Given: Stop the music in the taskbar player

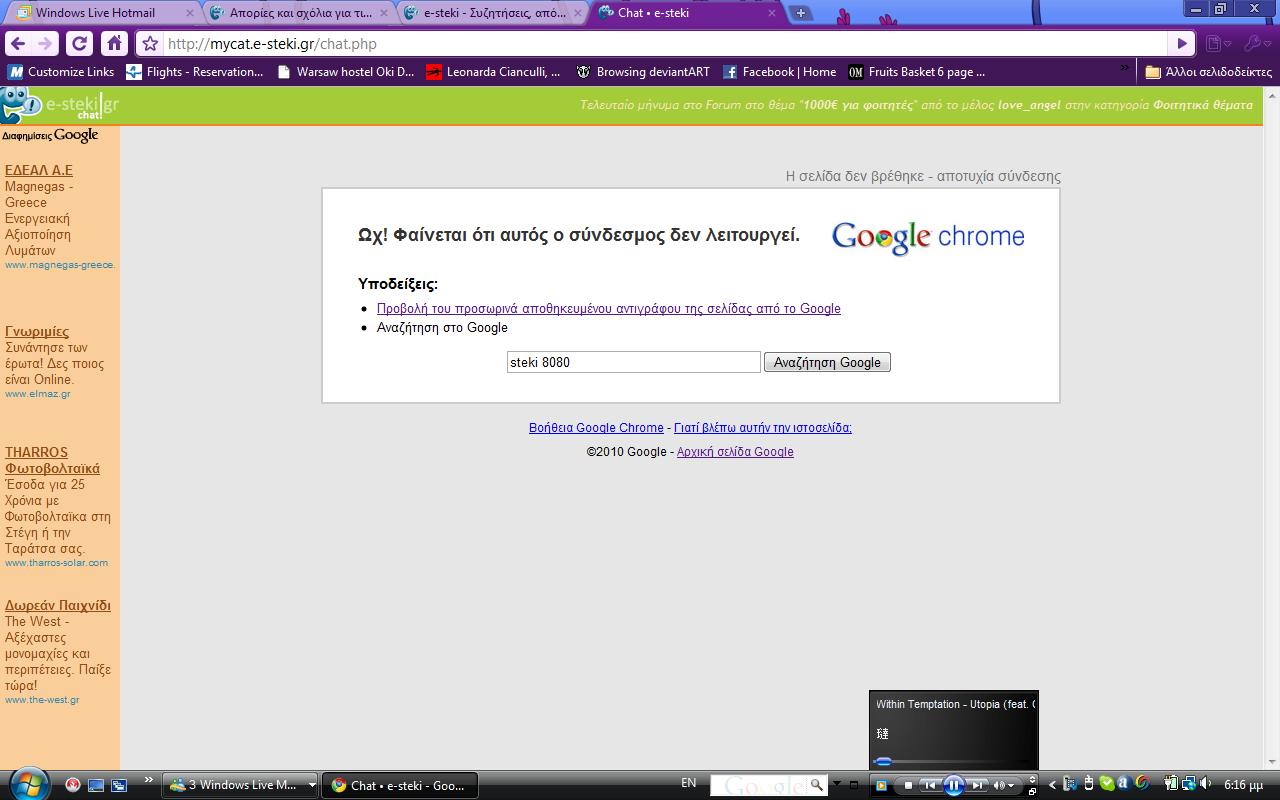Looking at the screenshot, I should click(x=908, y=785).
